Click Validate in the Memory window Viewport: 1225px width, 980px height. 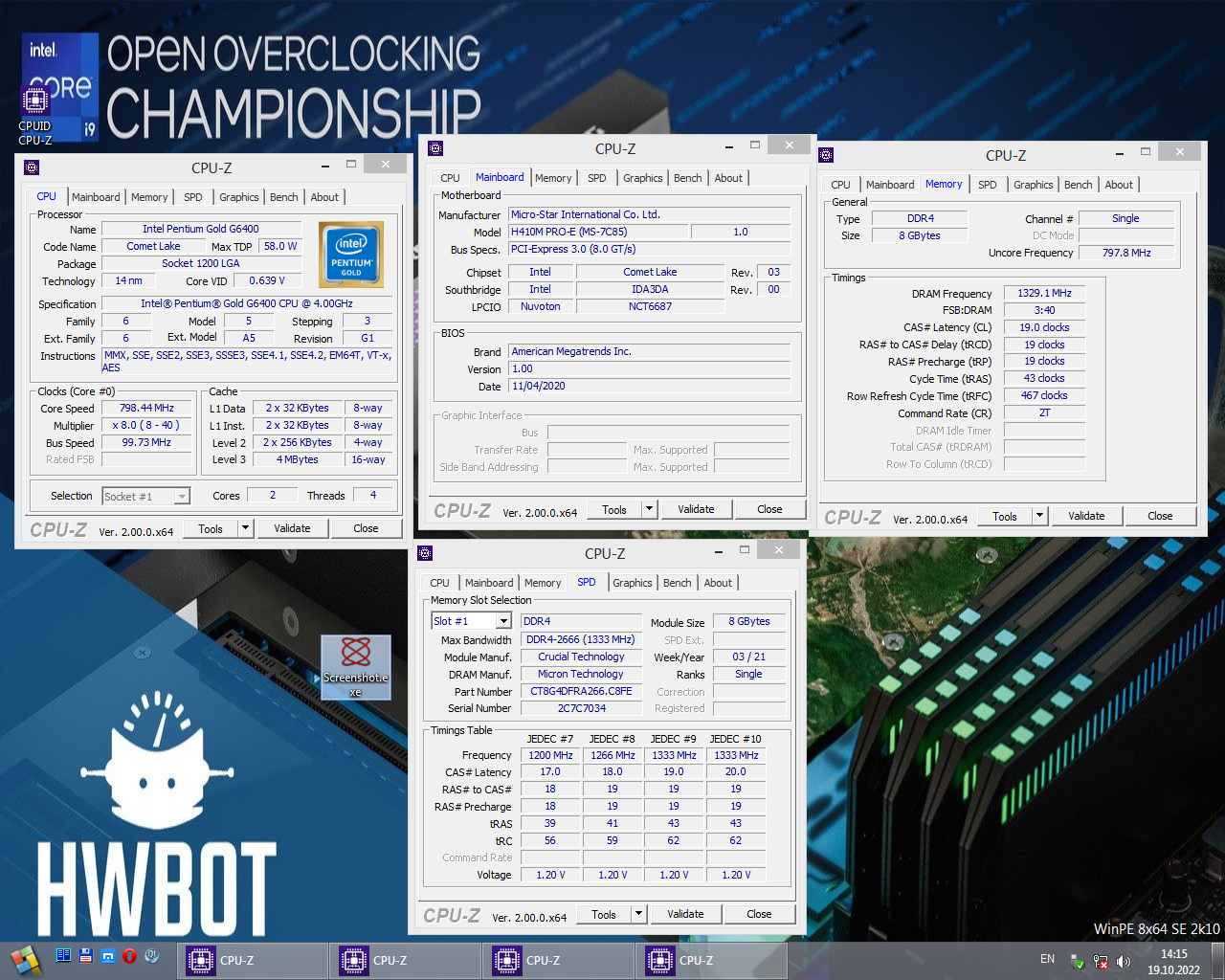tap(1086, 516)
